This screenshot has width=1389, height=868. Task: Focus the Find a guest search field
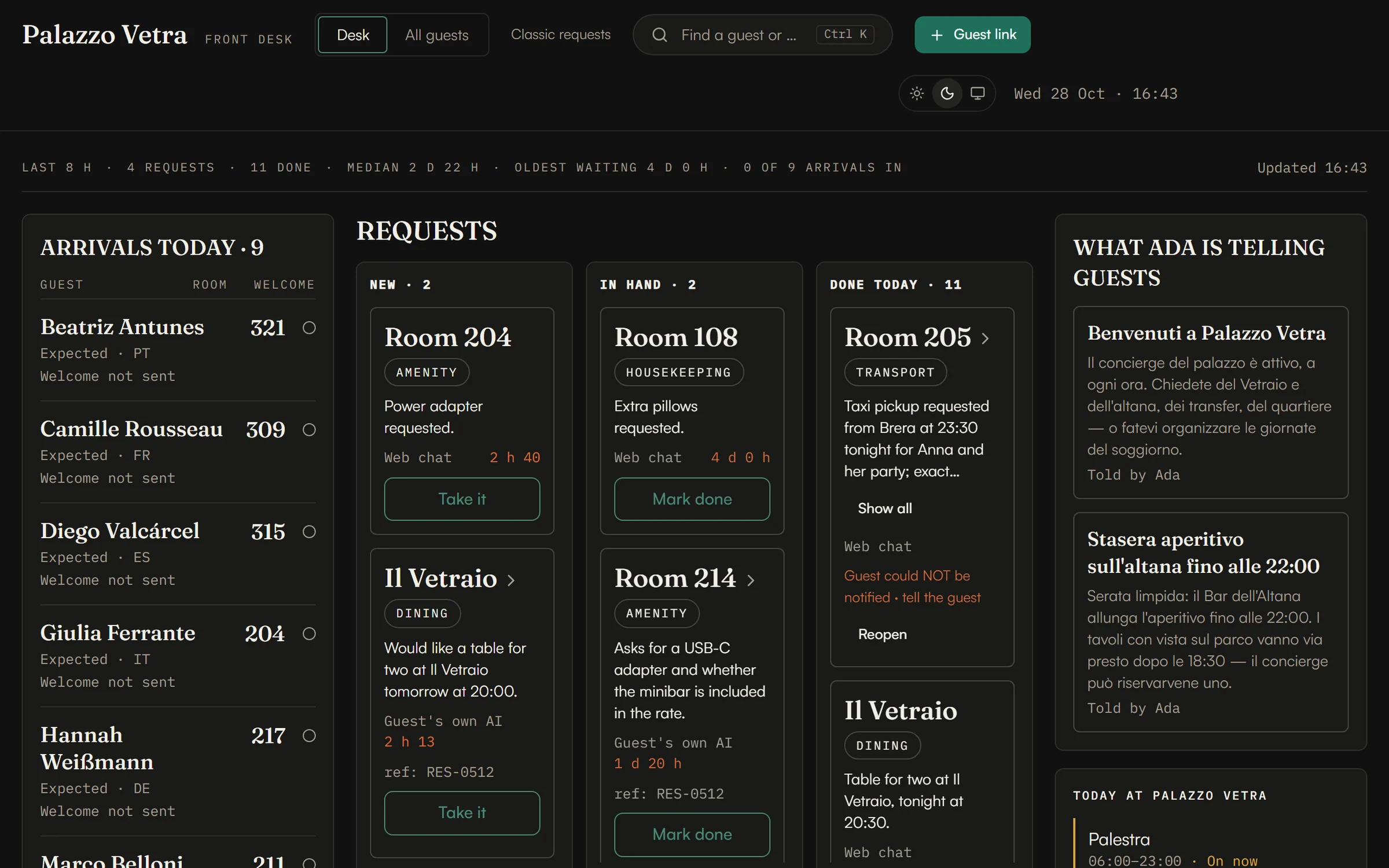[762, 35]
